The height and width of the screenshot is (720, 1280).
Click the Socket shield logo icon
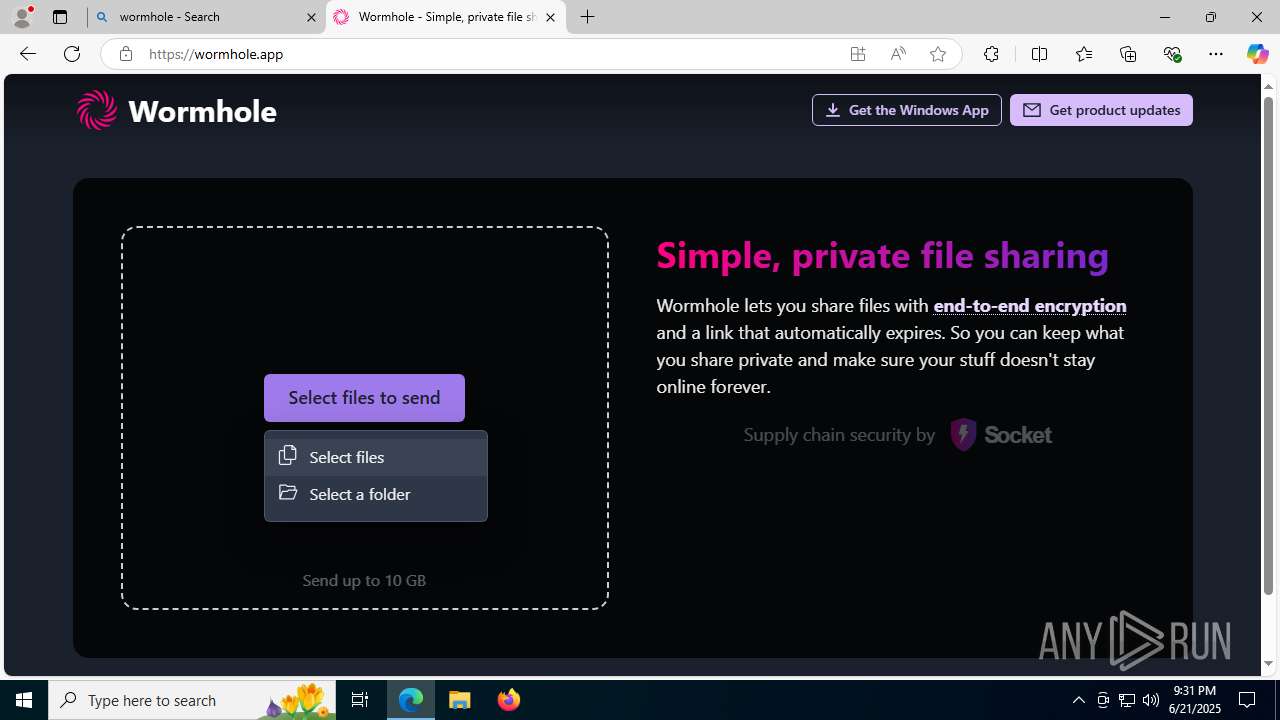pyautogui.click(x=963, y=435)
